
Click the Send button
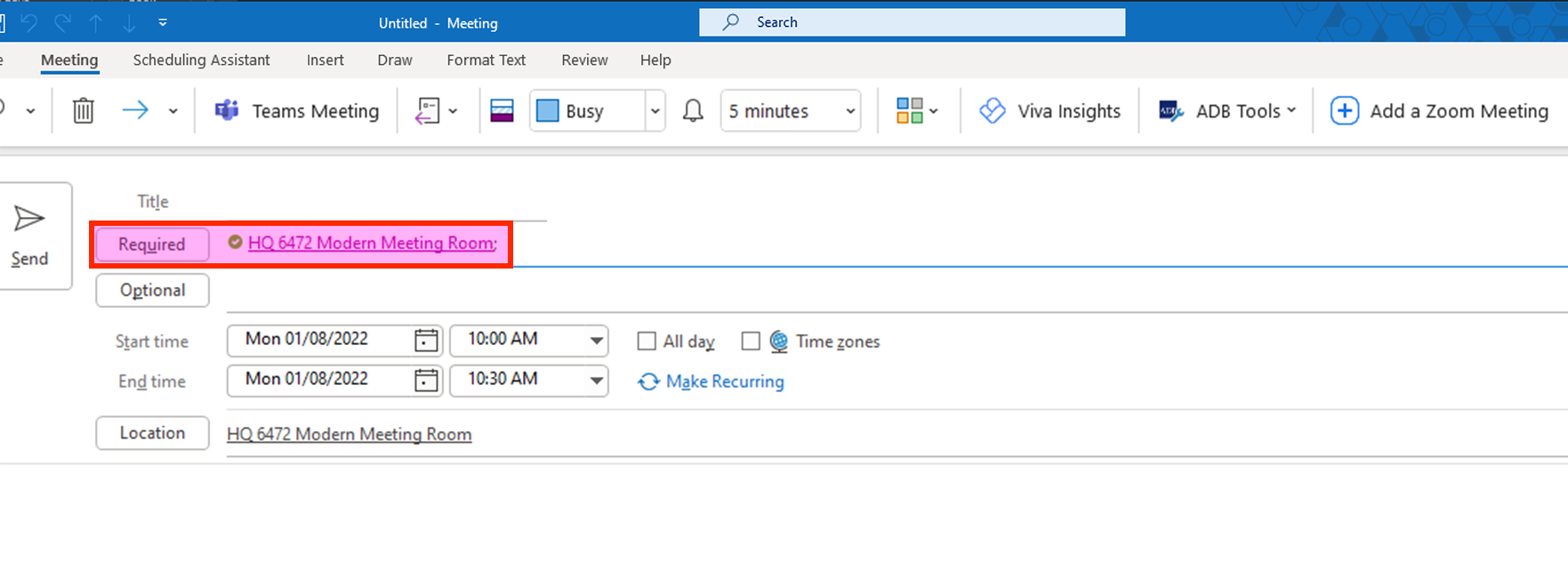(x=29, y=236)
